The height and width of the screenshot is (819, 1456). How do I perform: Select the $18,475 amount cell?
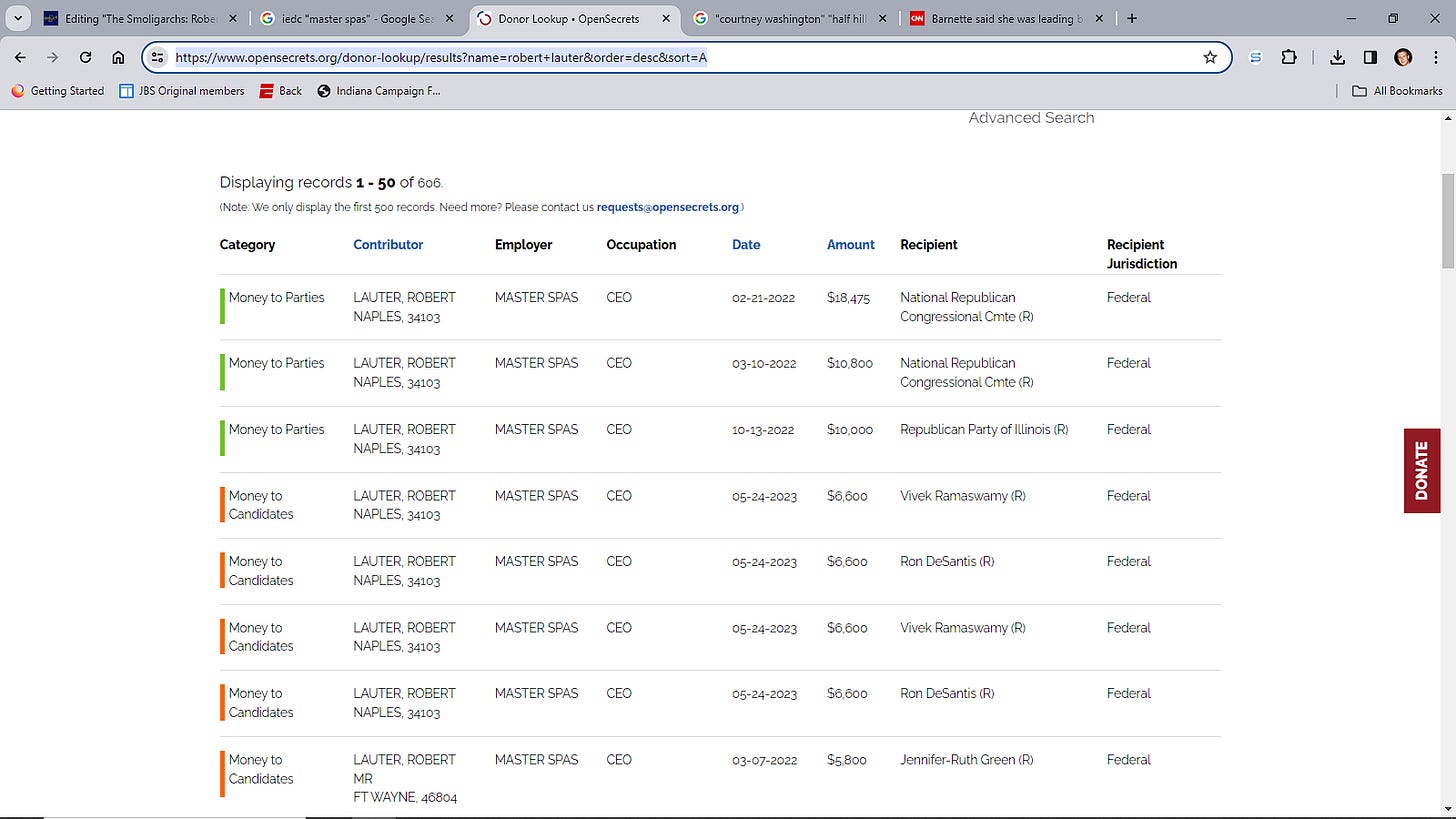[848, 298]
